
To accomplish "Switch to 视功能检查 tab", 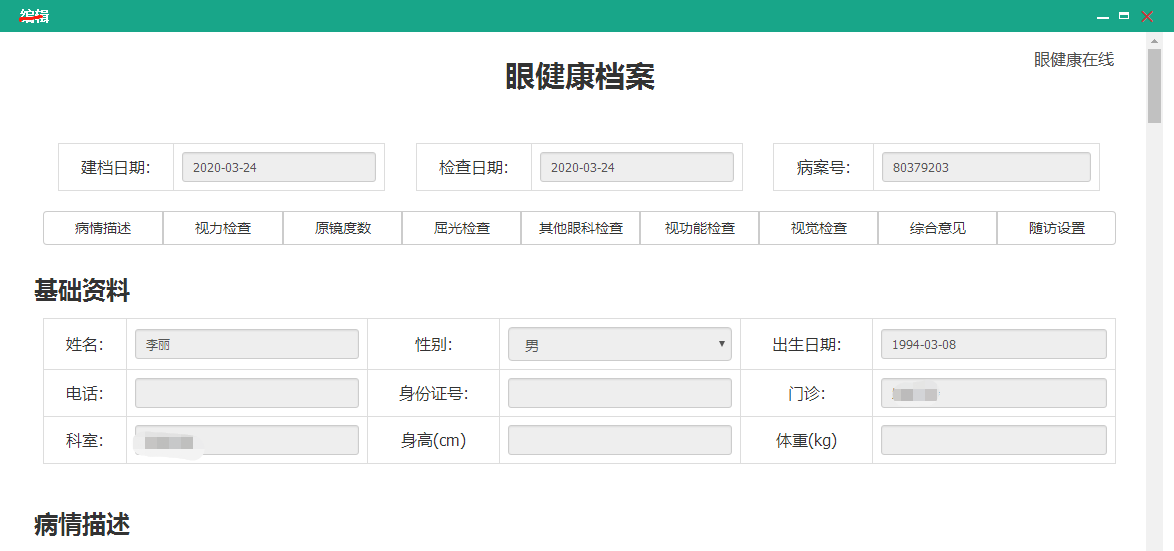I will [x=699, y=228].
